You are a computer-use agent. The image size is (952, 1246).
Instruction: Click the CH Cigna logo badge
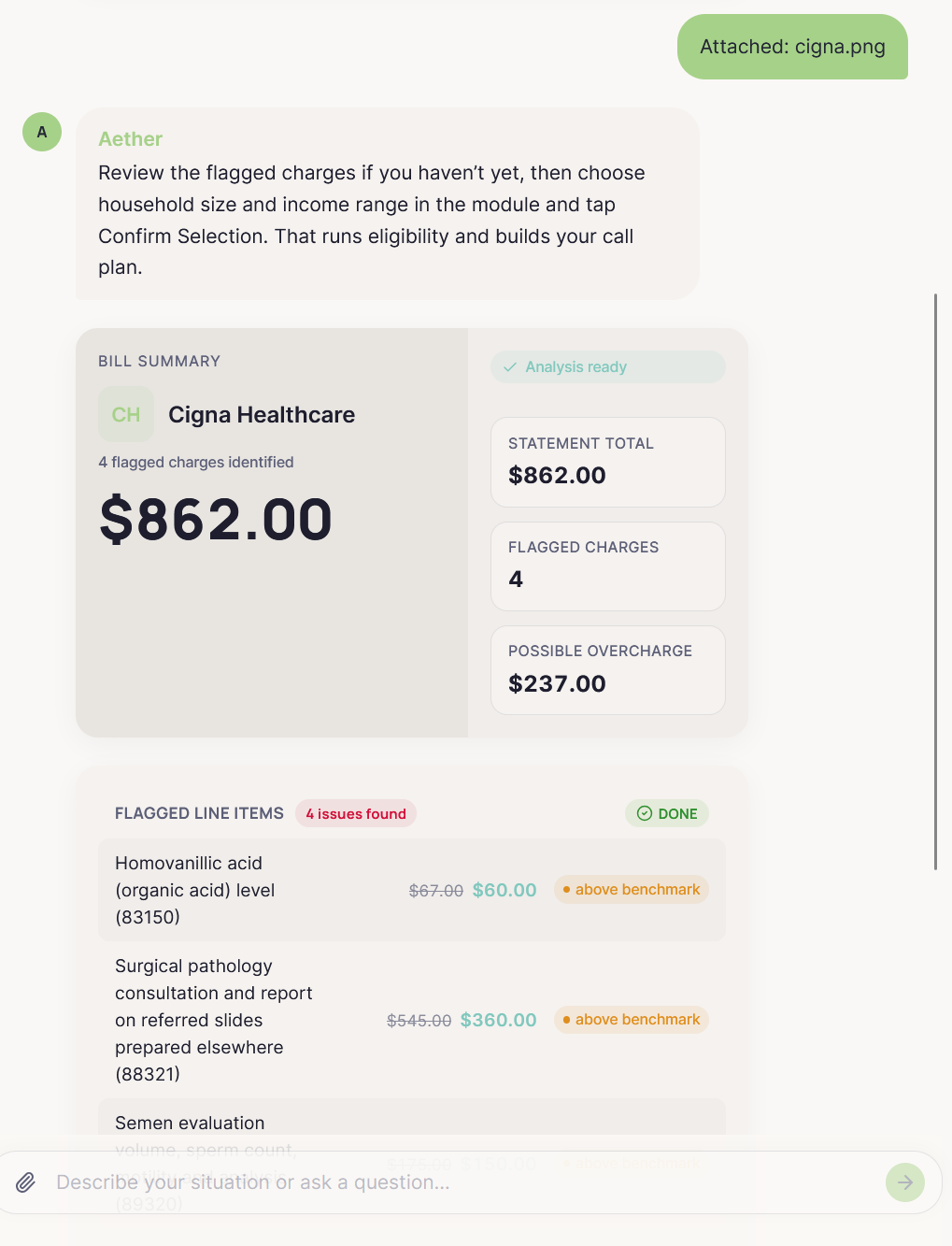coord(126,414)
